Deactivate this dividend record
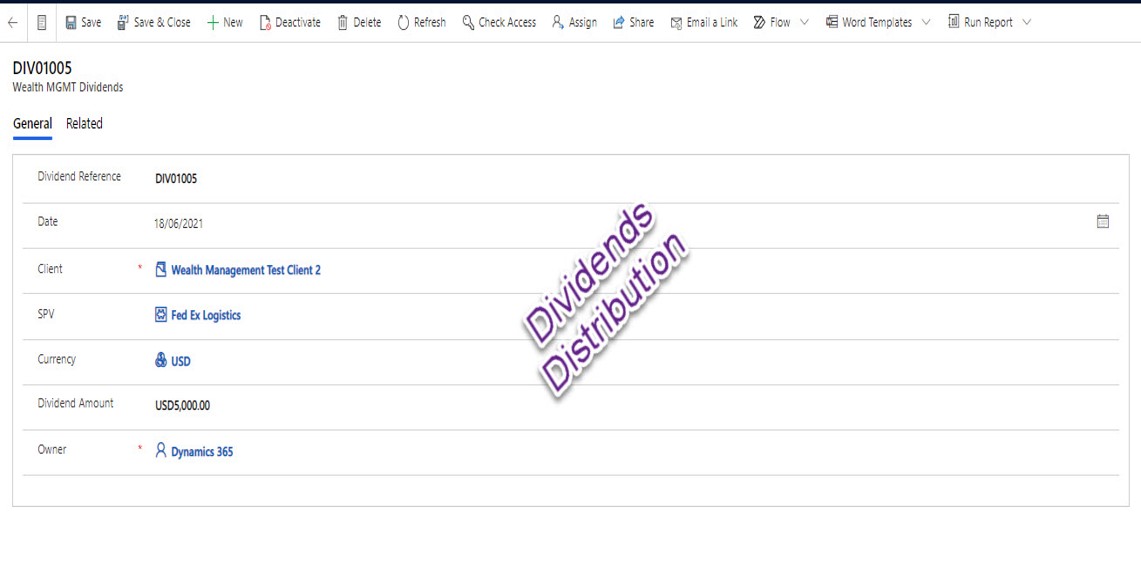 pos(289,22)
